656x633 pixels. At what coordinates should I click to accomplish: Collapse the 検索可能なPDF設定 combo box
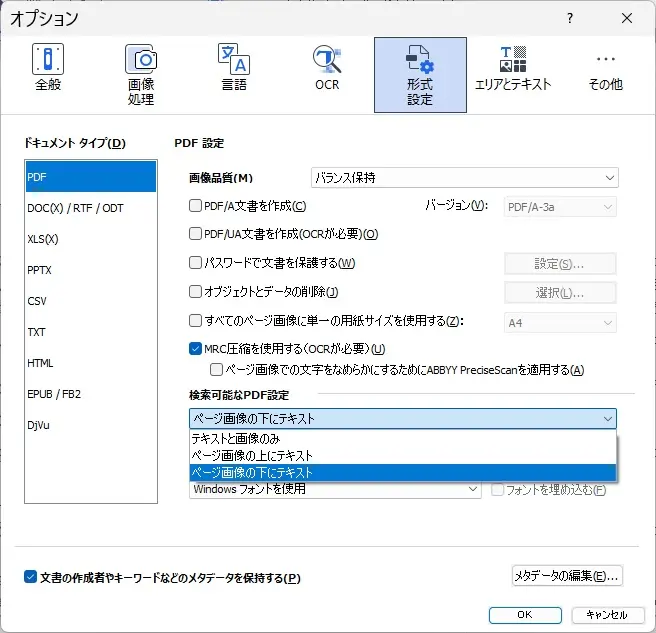coord(402,418)
